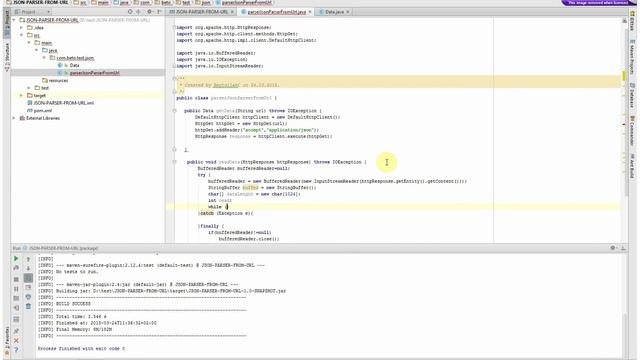
Task: Click the java breadcrumb in navigation bar
Action: (121, 2)
